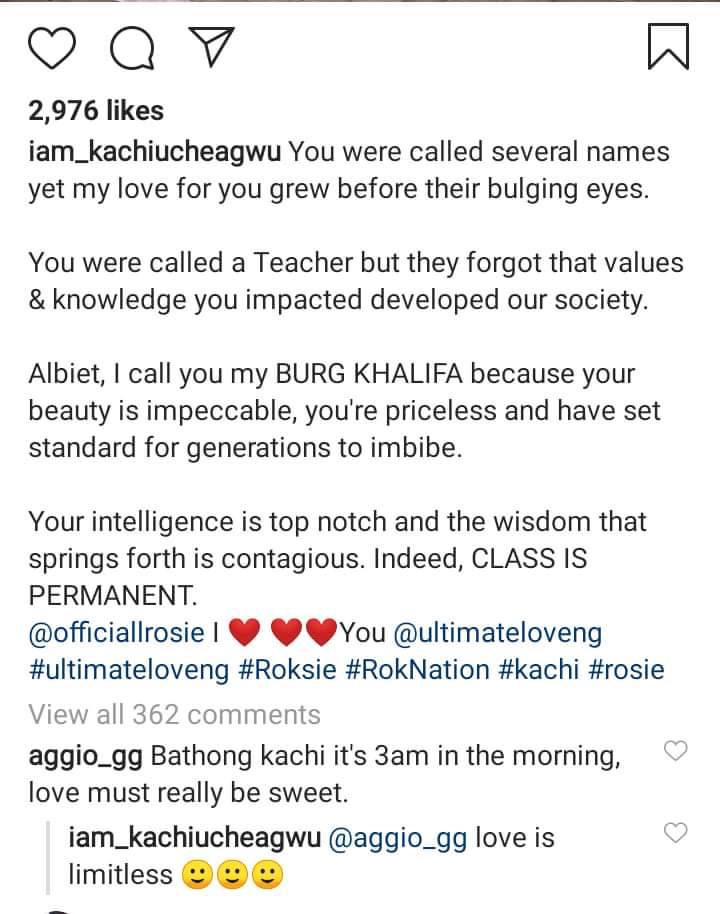This screenshot has width=720, height=914.
Task: Open #Roksie hashtag
Action: click(287, 669)
